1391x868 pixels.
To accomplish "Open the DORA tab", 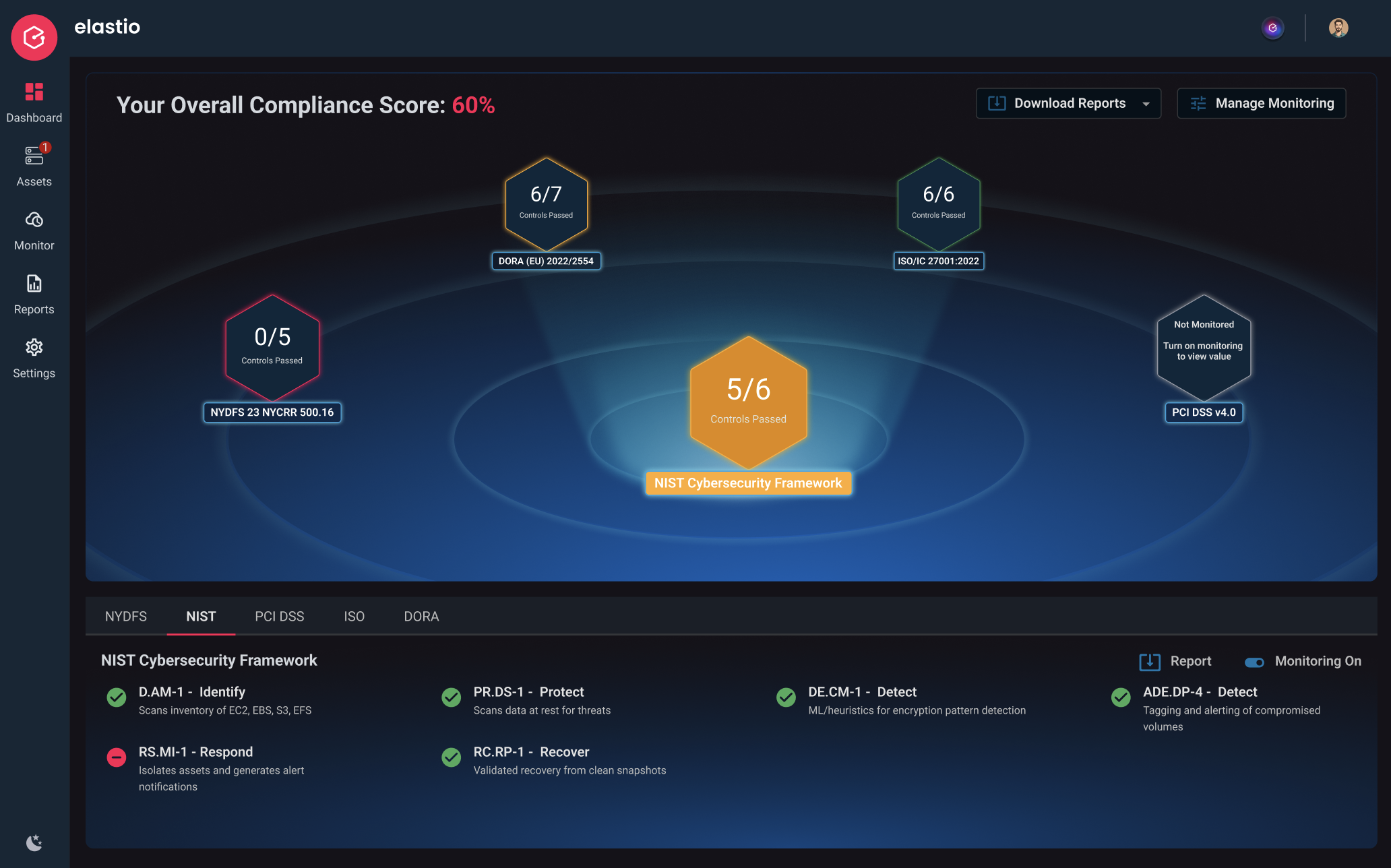I will pyautogui.click(x=421, y=616).
